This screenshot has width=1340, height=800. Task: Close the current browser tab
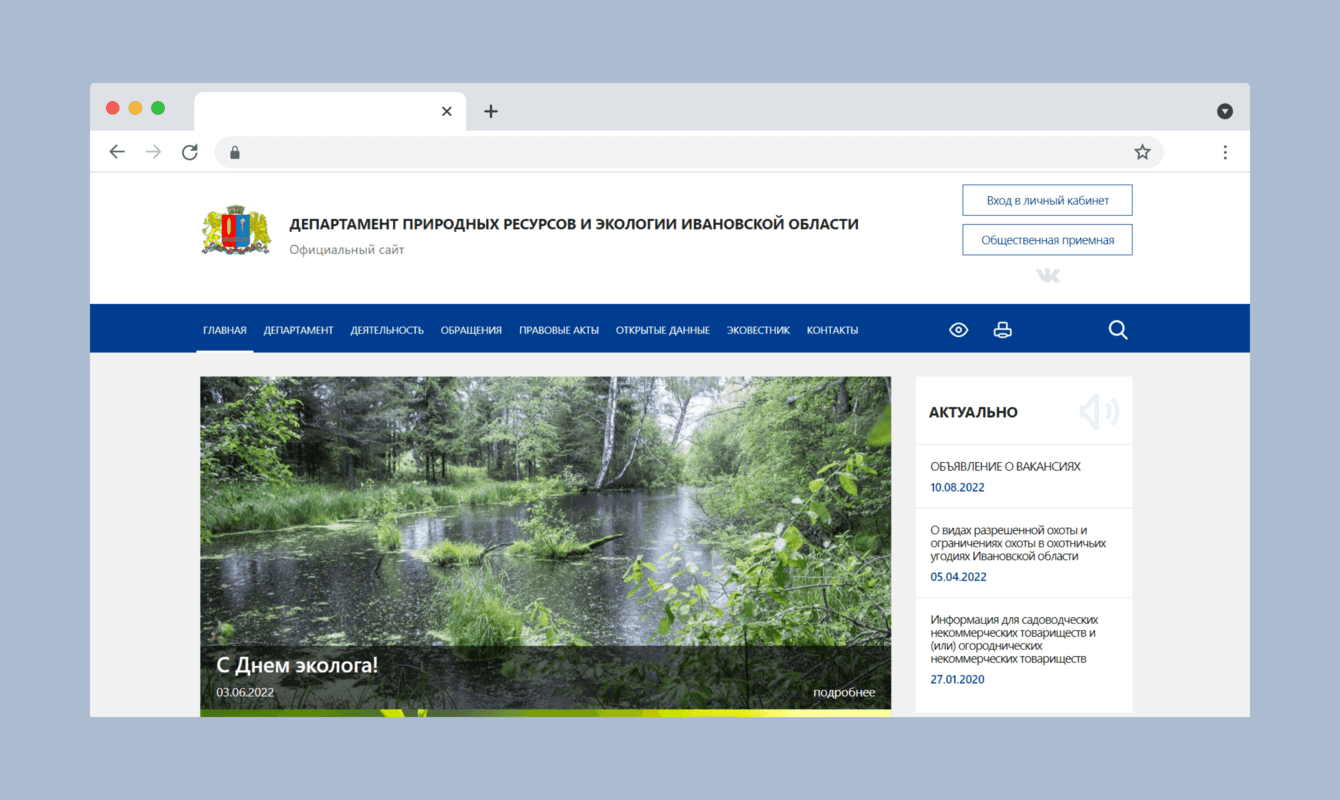pos(447,111)
